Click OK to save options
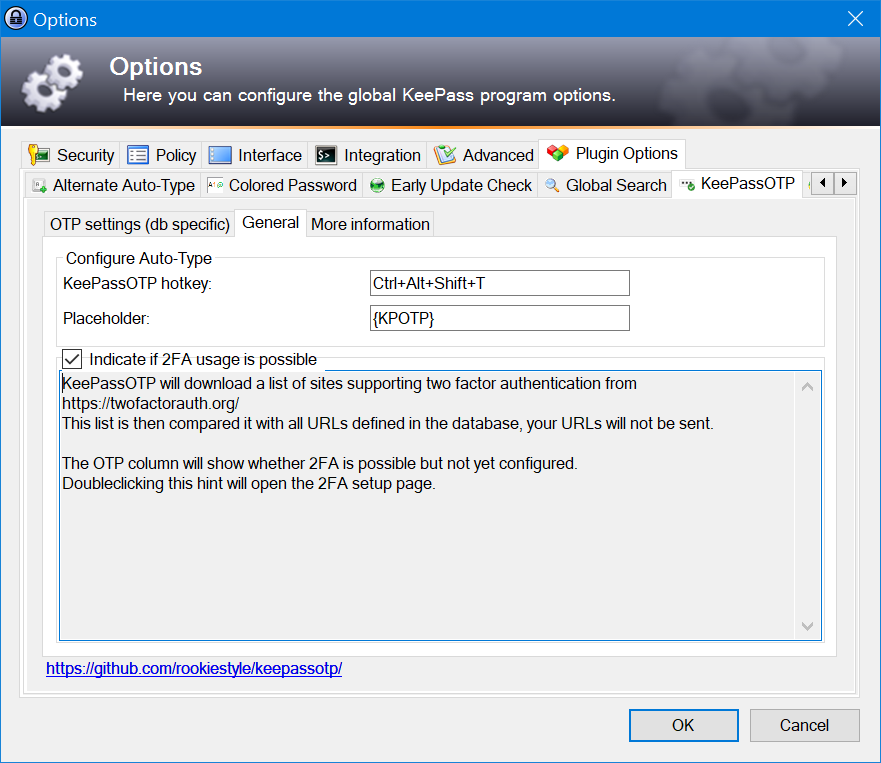Image resolution: width=881 pixels, height=763 pixels. pos(683,725)
